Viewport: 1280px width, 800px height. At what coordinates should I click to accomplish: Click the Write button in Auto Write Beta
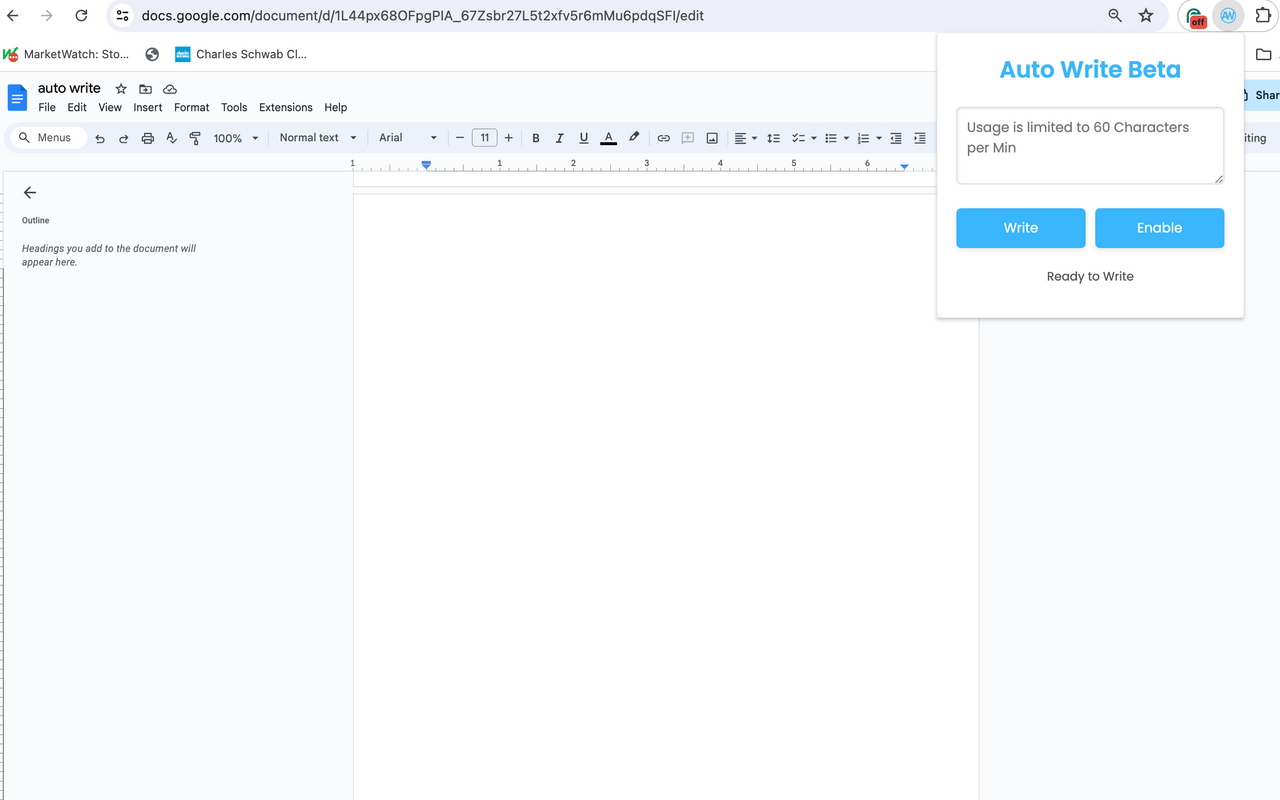1020,228
